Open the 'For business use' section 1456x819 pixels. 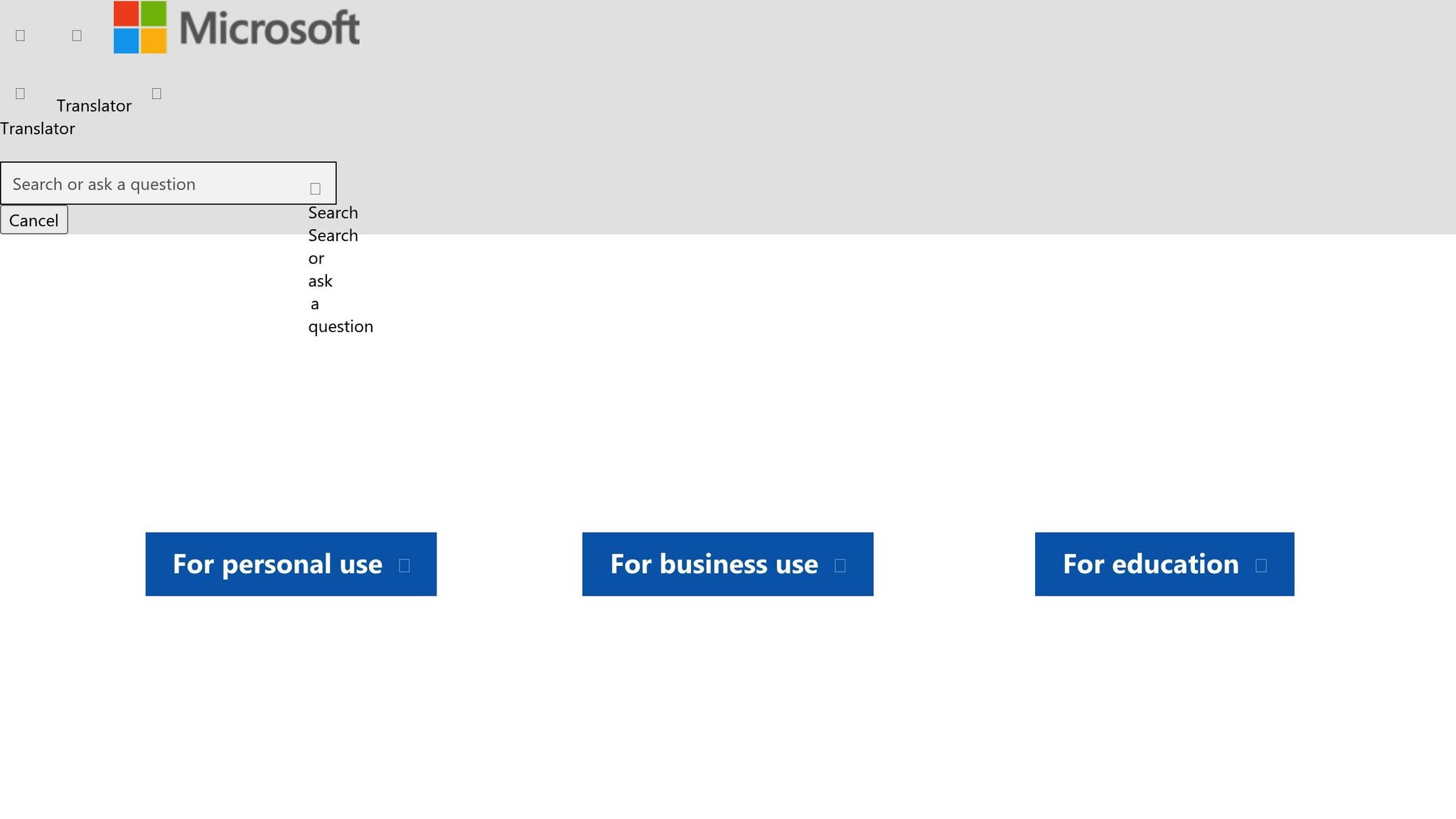click(727, 564)
